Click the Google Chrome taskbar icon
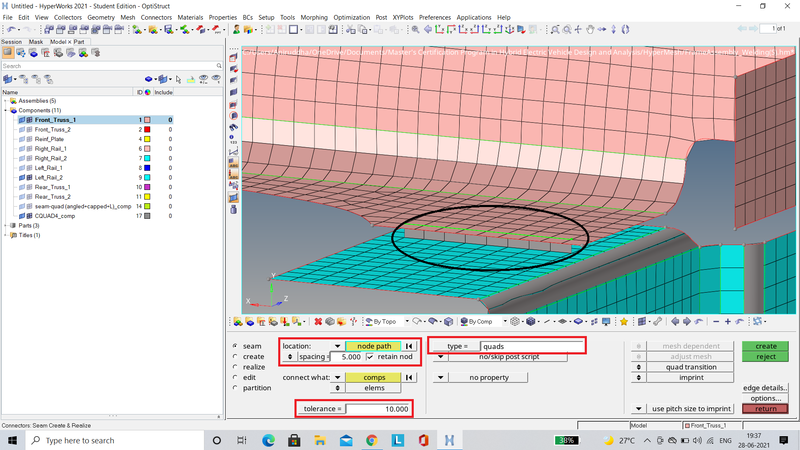The height and width of the screenshot is (450, 800). click(x=371, y=440)
